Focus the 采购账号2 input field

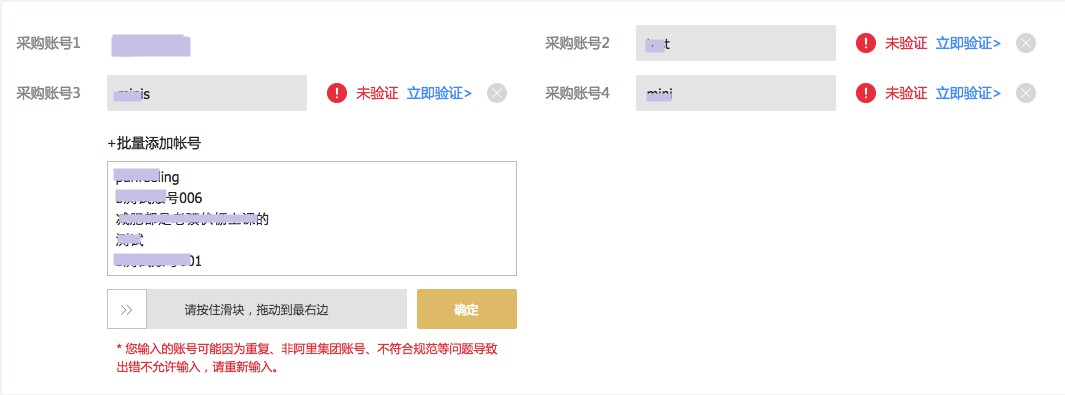(736, 43)
